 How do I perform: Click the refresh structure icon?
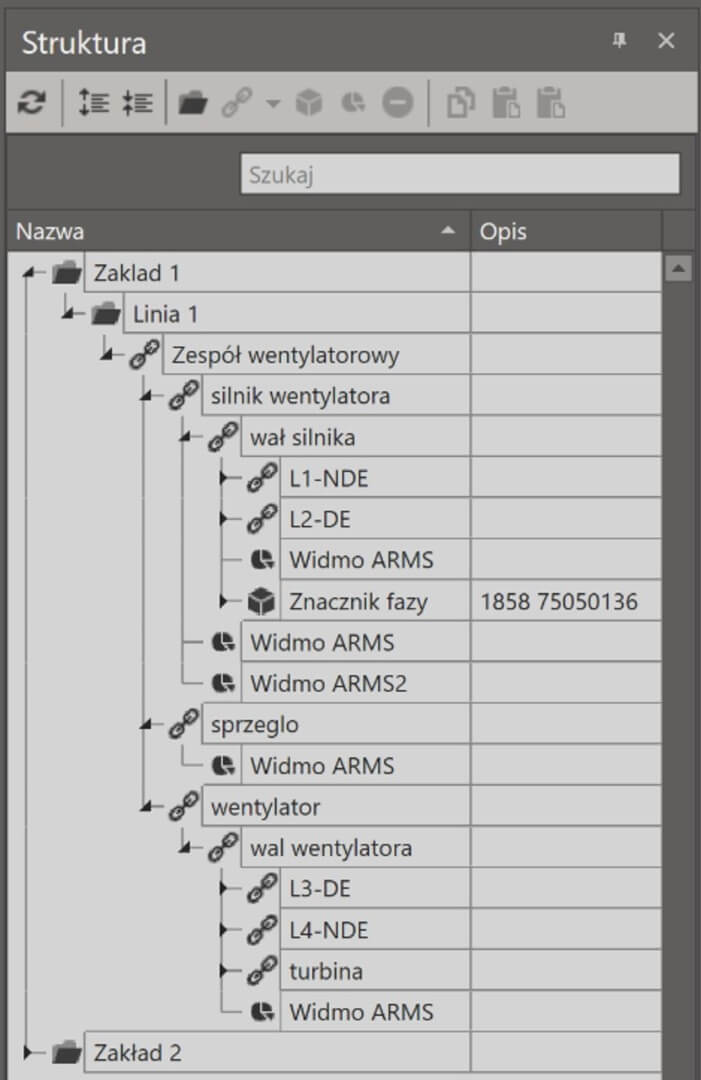click(x=32, y=103)
